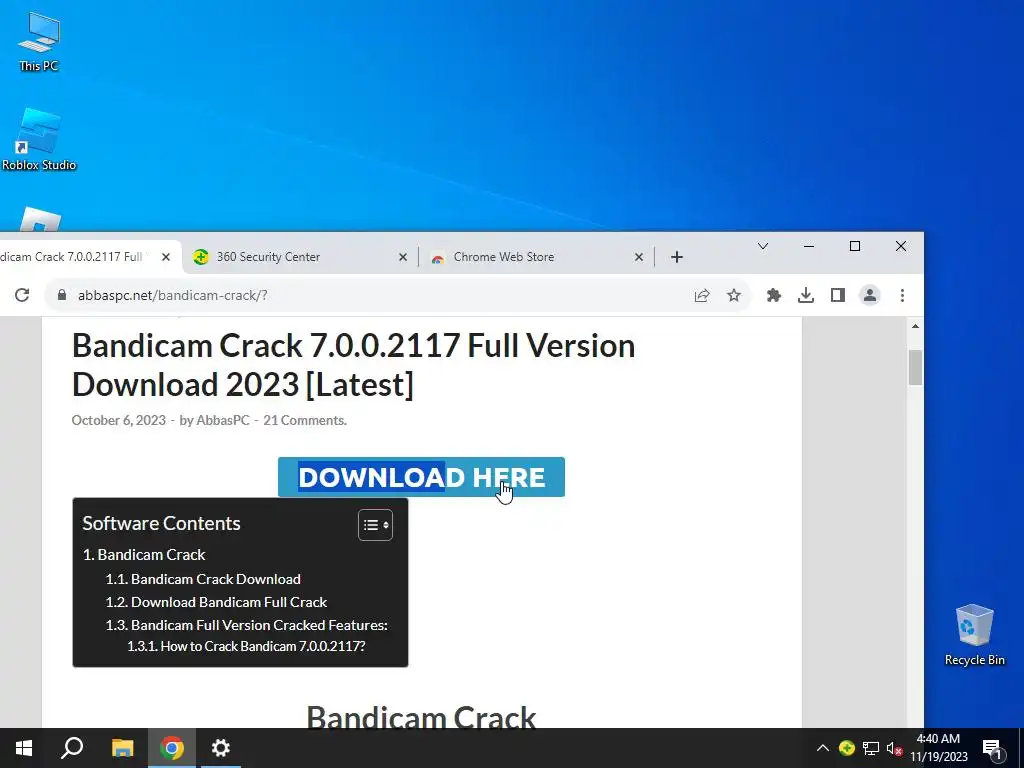
Task: Share this page via the share icon
Action: [x=701, y=295]
